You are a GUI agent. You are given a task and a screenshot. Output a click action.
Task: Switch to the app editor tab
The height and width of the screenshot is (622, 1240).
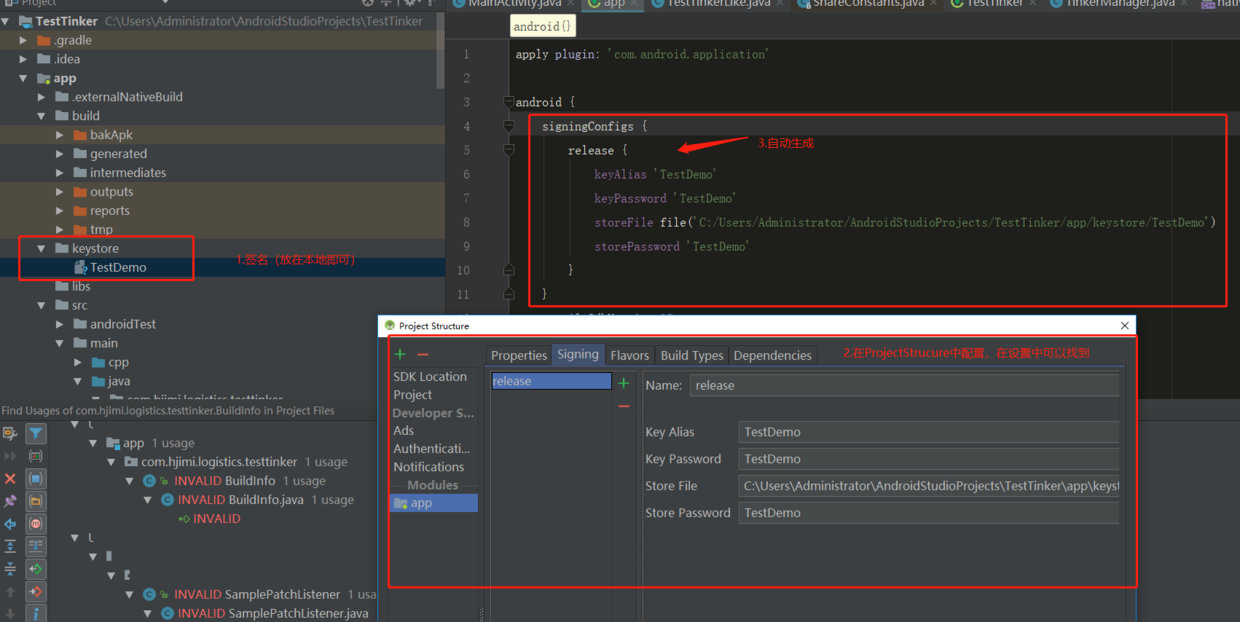[613, 4]
